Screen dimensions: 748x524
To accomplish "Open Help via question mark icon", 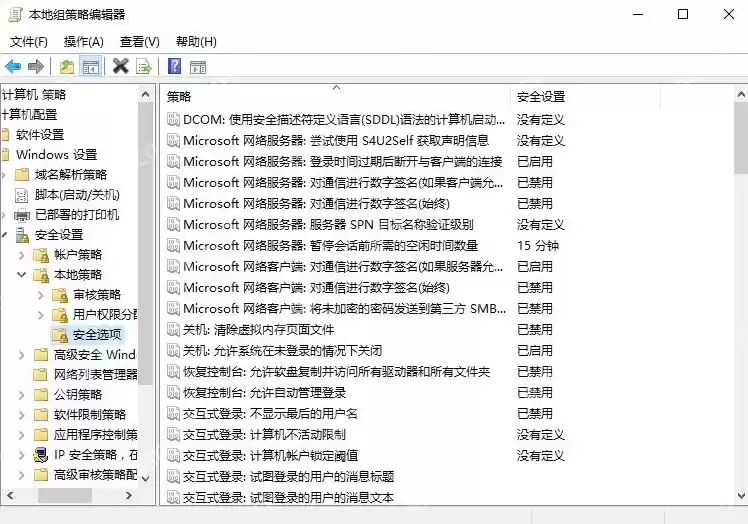I will coord(175,66).
